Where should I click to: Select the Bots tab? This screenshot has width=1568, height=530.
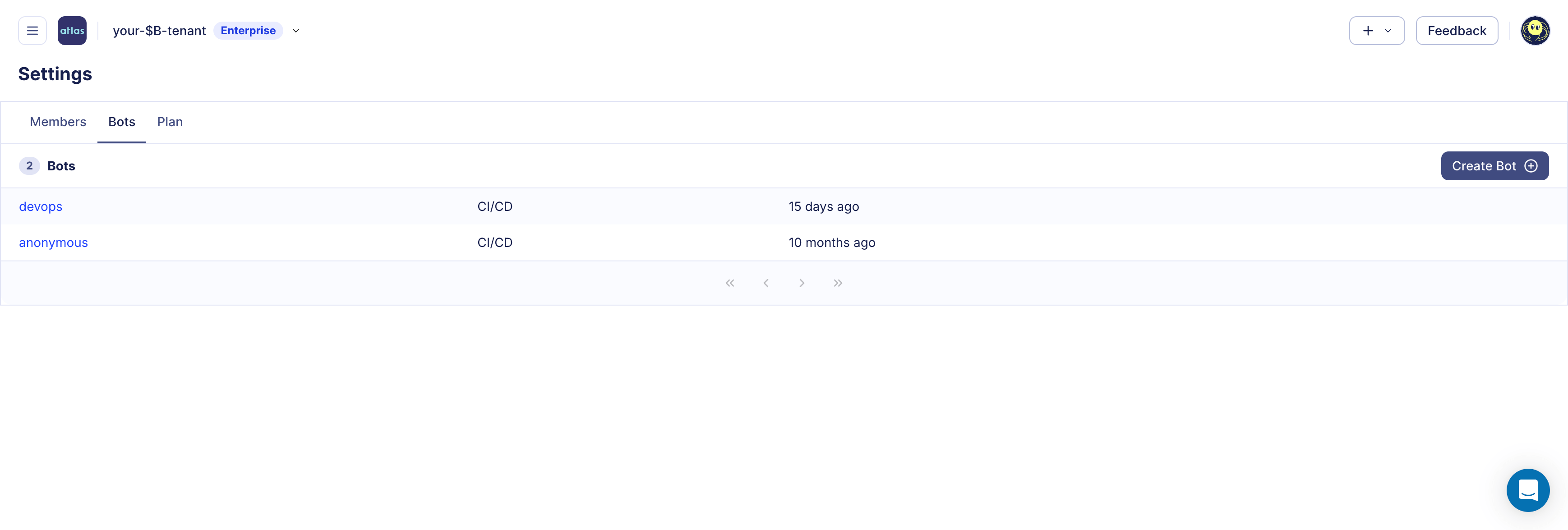pos(121,122)
